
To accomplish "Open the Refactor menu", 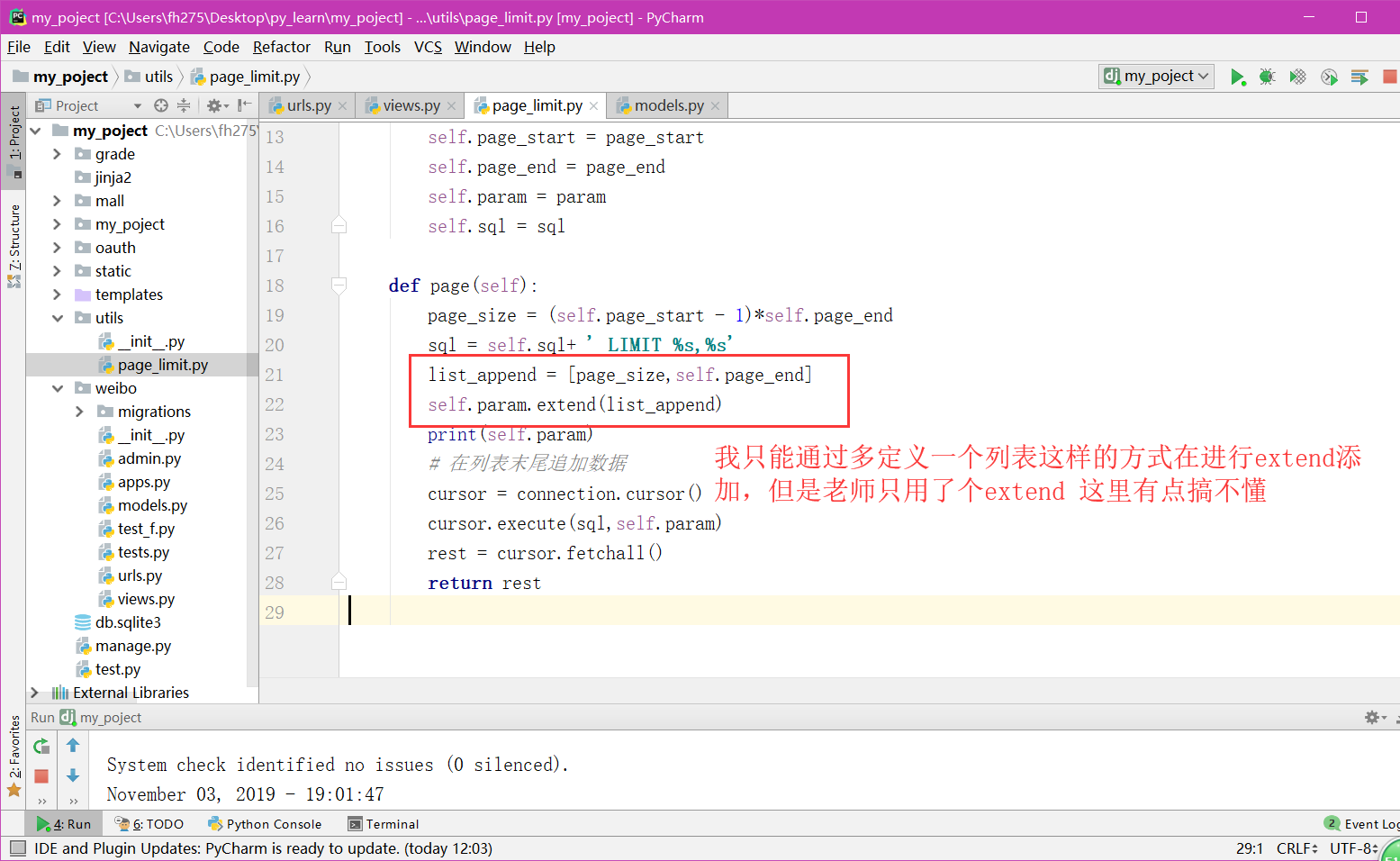I will pos(282,47).
